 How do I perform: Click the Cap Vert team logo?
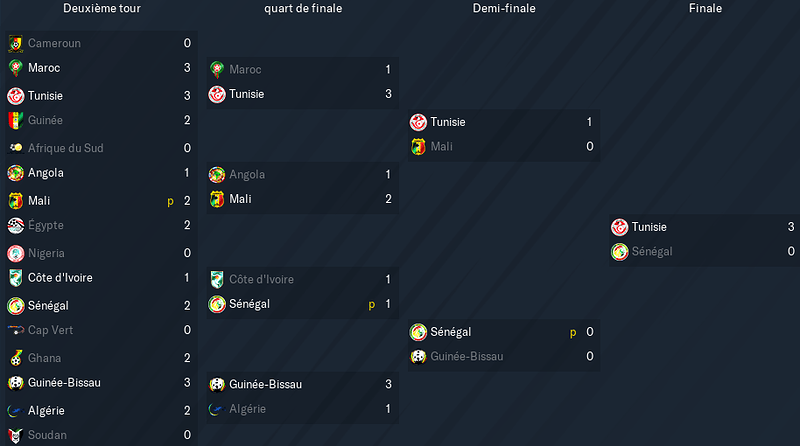click(16, 330)
